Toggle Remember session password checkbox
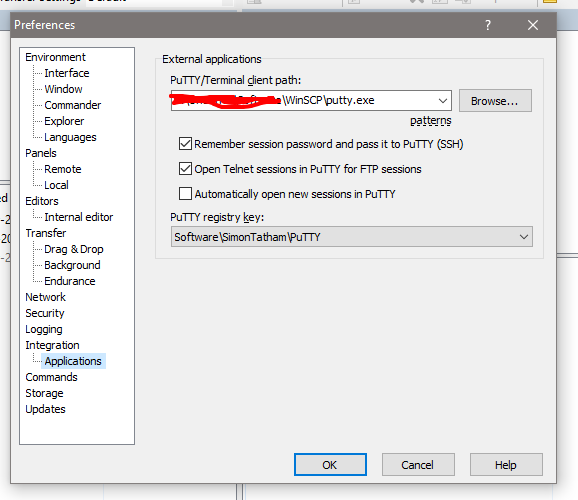 point(185,144)
